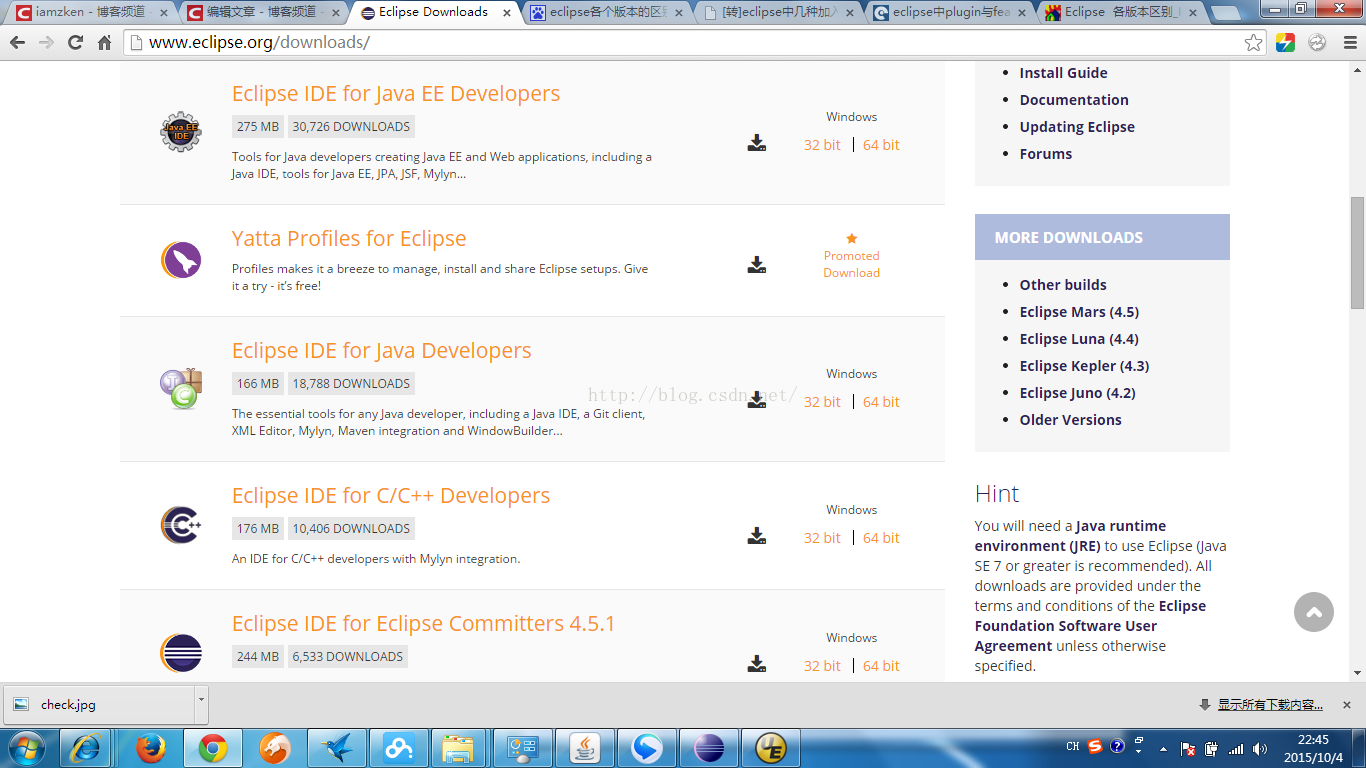The width and height of the screenshot is (1366, 768).
Task: Download 64 bit Java EE Developers
Action: (x=881, y=145)
